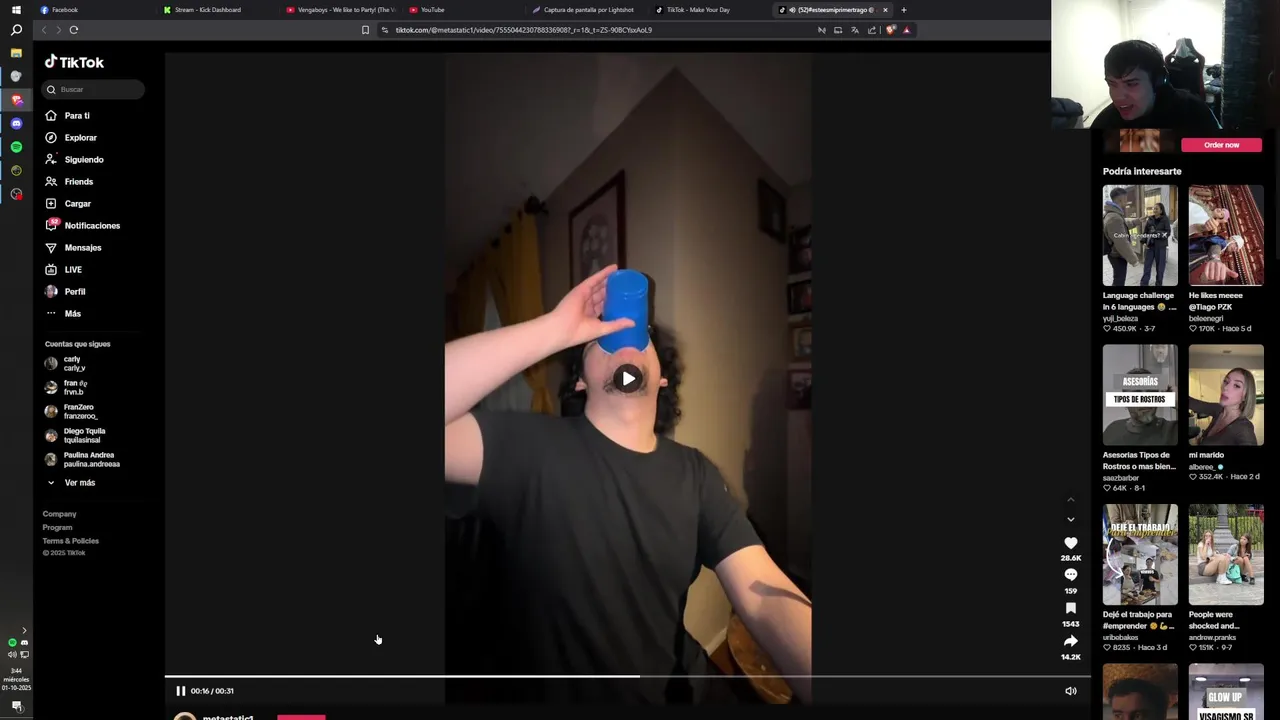1280x720 pixels.
Task: Open the Dejé el trabajo para emprender video
Action: [x=1140, y=555]
